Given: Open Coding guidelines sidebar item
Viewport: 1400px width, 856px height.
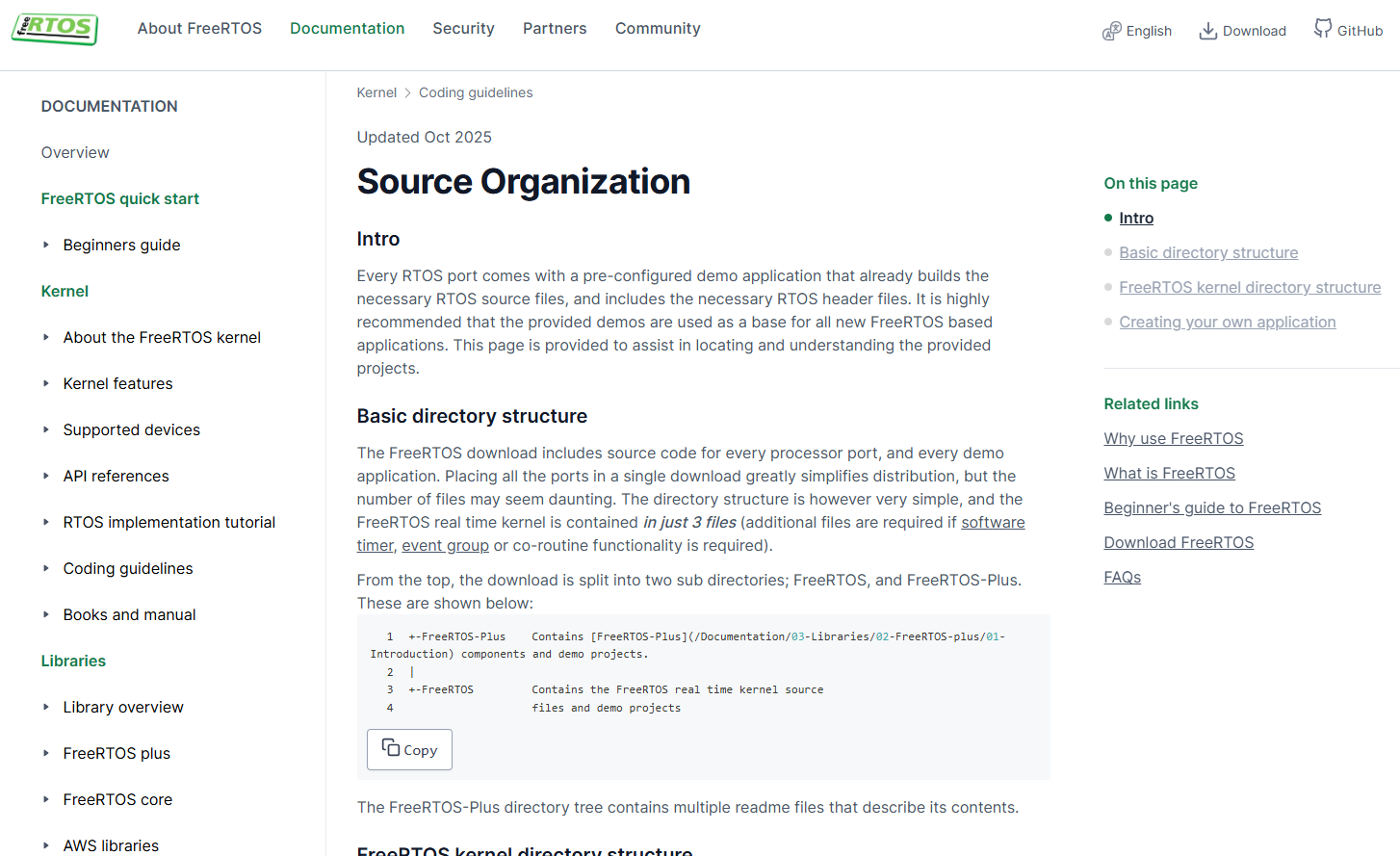Looking at the screenshot, I should [x=128, y=568].
